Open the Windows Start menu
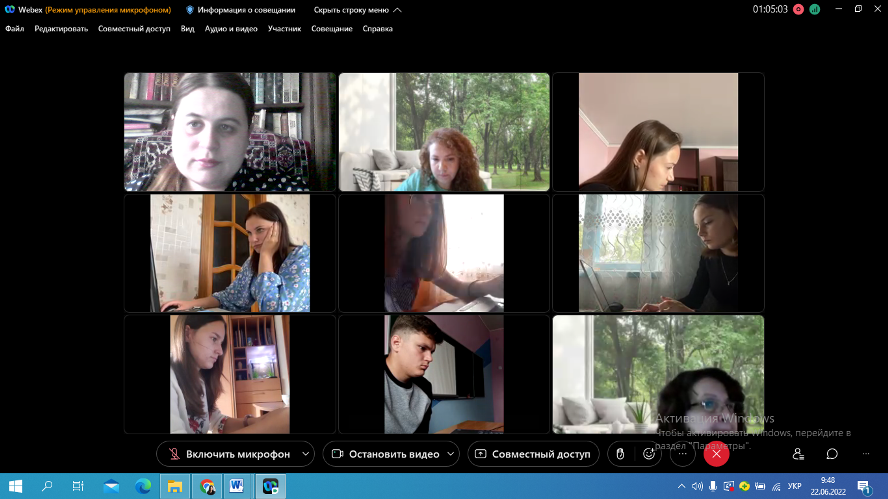Viewport: 888px width, 499px height. point(15,486)
